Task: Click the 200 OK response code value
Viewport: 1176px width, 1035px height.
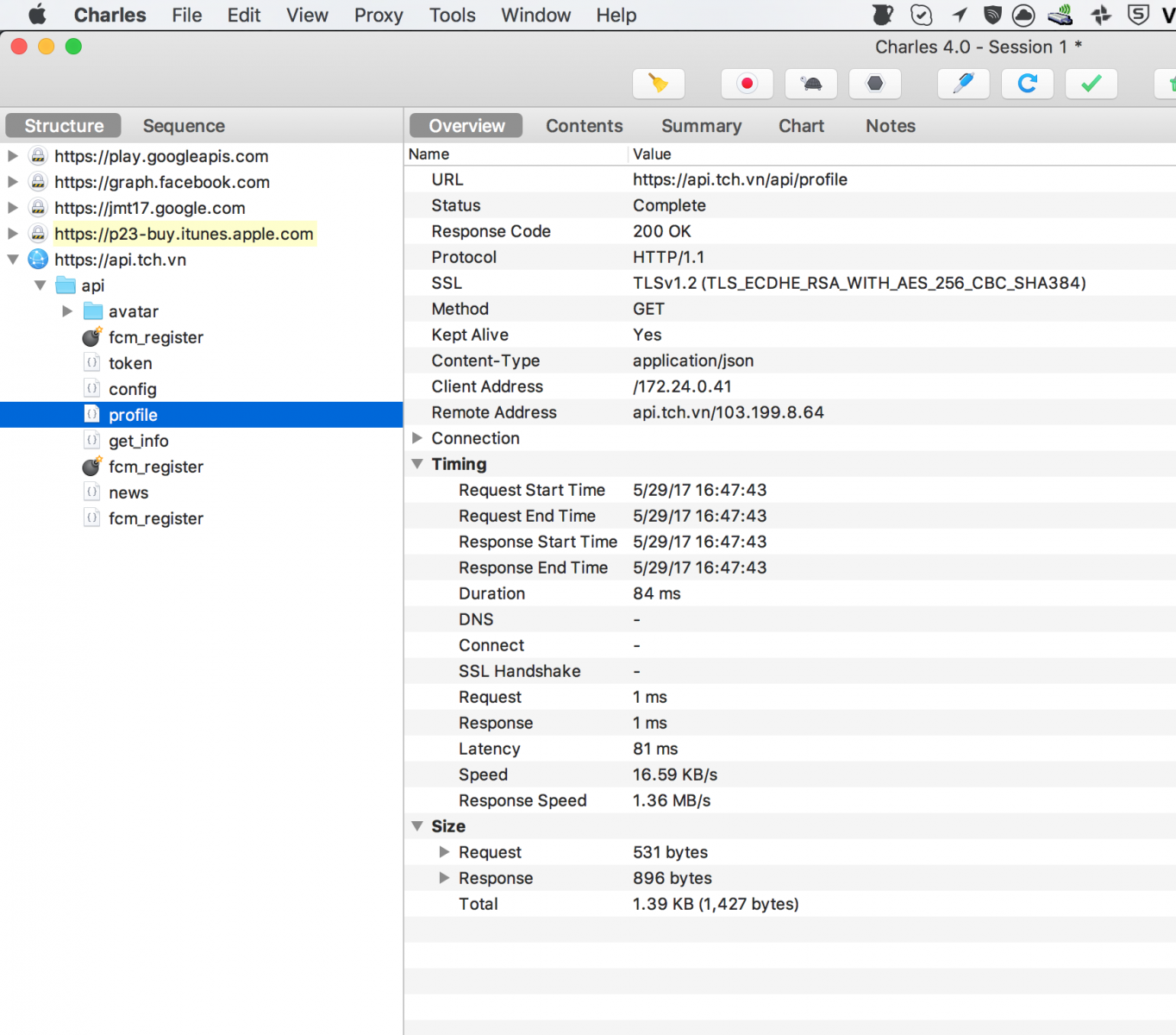Action: (662, 231)
